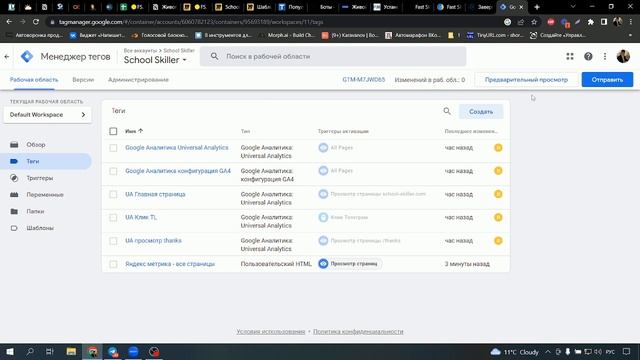Open UA Клик TL tag

(x=141, y=217)
